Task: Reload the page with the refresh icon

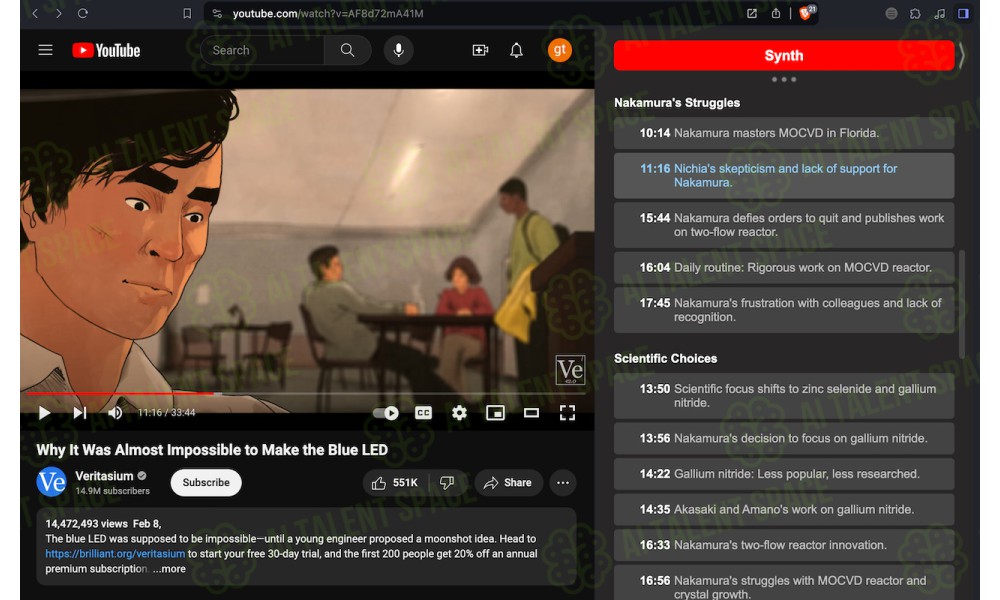Action: click(x=83, y=13)
